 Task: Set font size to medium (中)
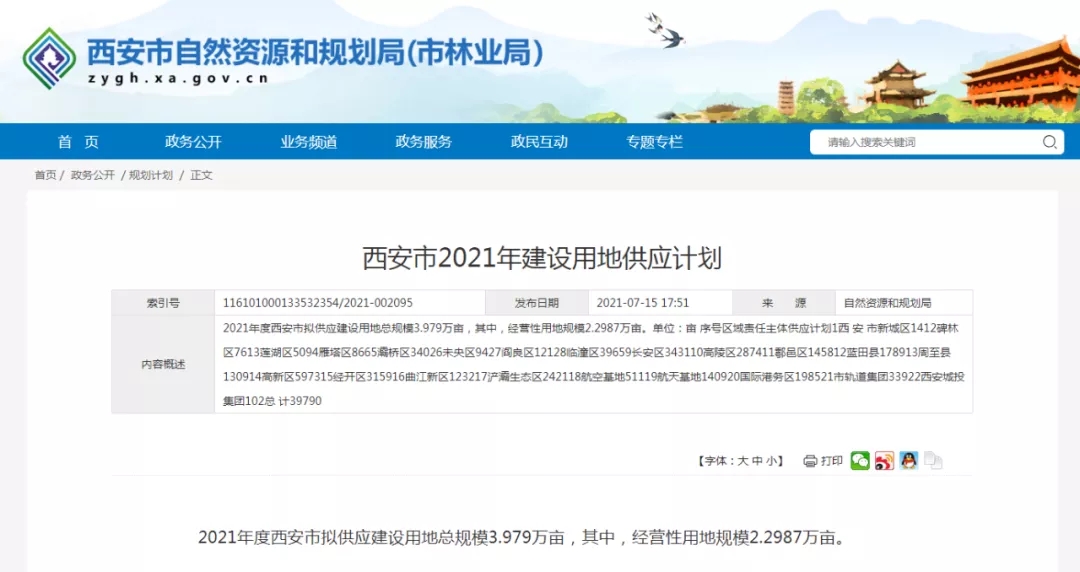[x=757, y=461]
